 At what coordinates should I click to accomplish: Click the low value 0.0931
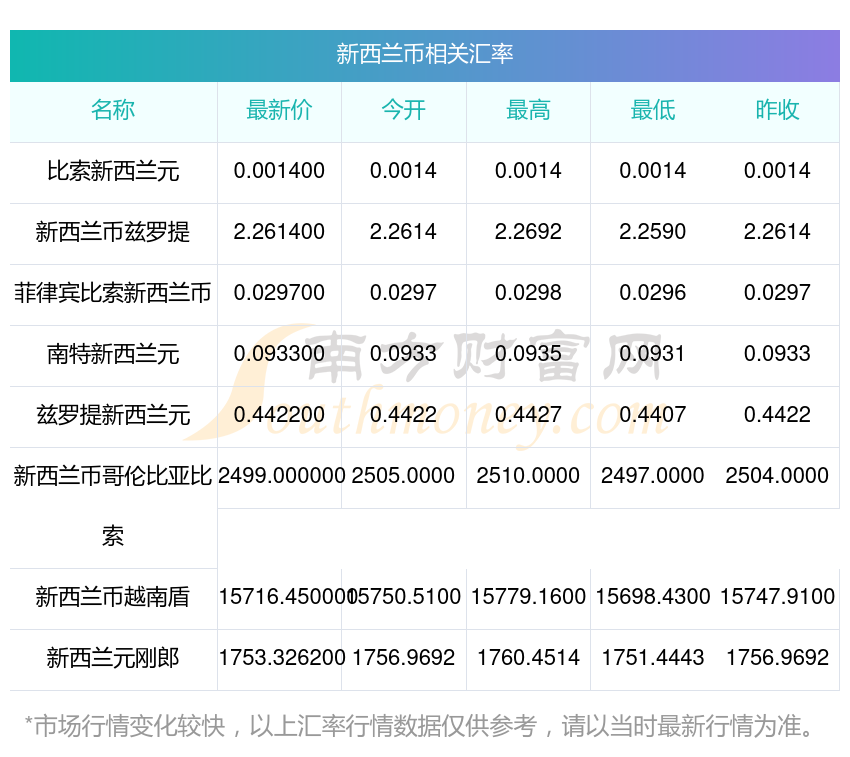[653, 354]
